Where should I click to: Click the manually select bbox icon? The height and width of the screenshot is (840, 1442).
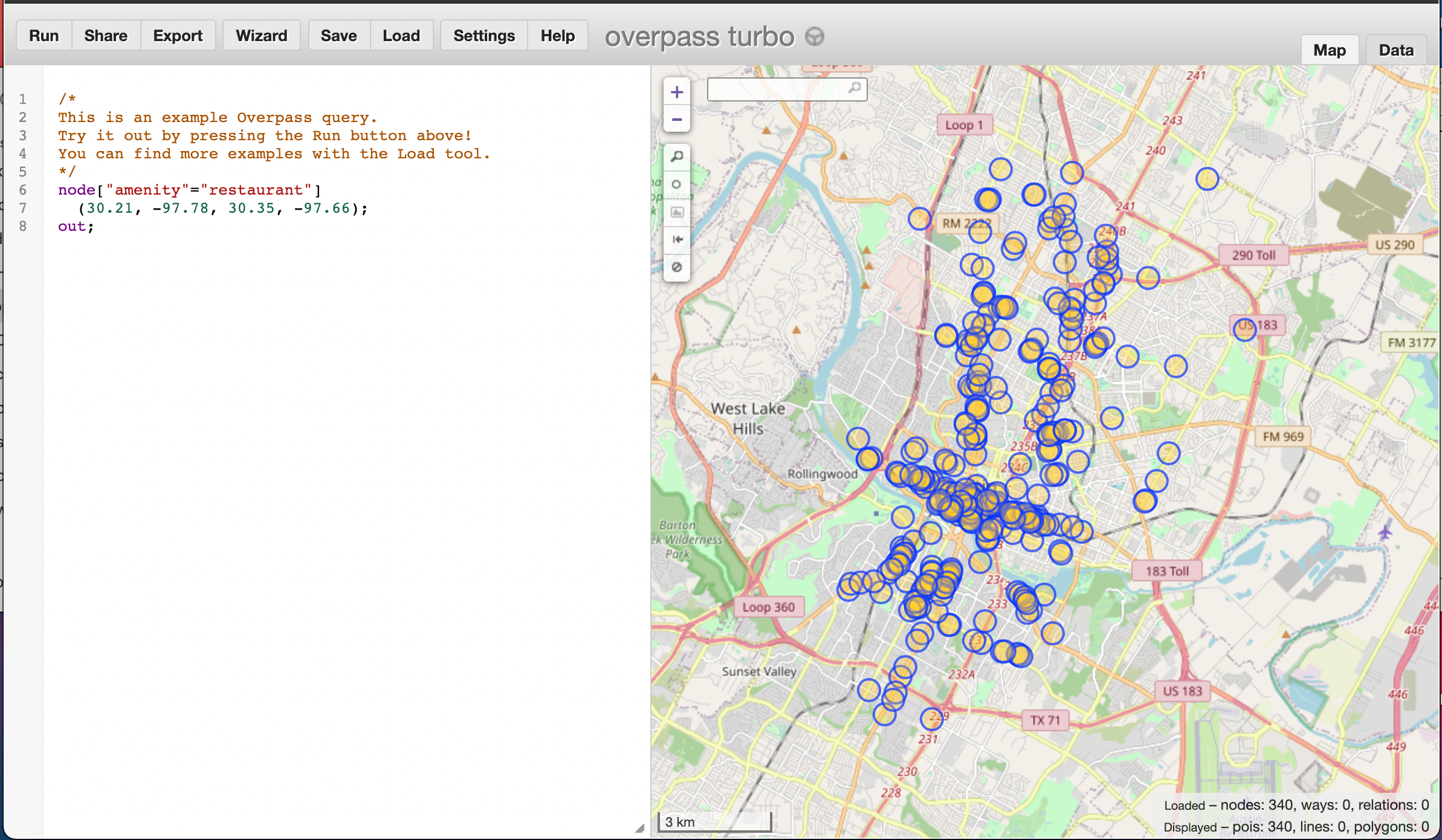point(676,212)
